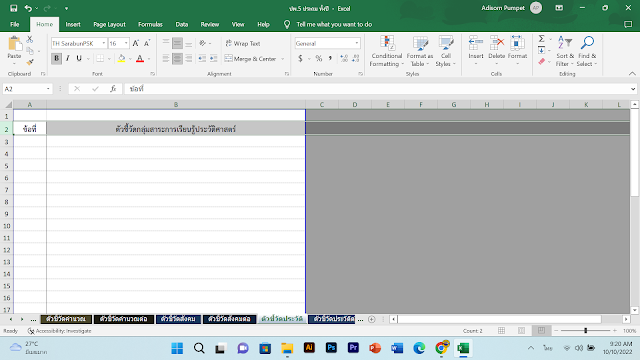The image size is (640, 360).
Task: Click the Delete cells icon
Action: point(497,42)
